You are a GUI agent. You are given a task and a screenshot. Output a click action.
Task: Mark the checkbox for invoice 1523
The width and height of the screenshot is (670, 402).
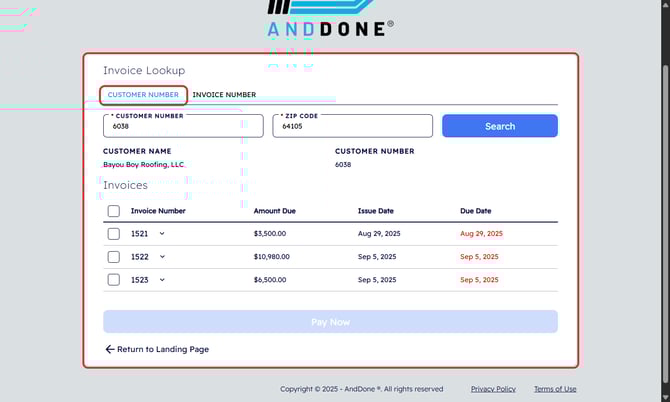coord(114,280)
